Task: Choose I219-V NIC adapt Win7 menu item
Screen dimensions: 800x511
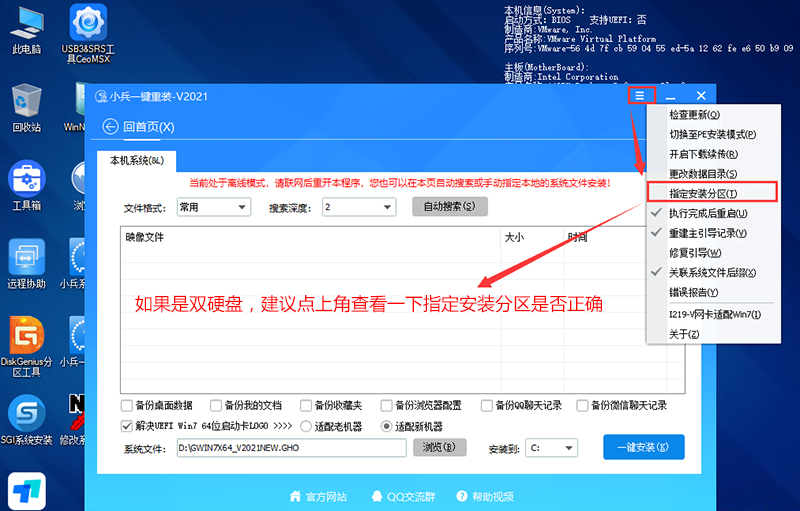Action: tap(715, 314)
